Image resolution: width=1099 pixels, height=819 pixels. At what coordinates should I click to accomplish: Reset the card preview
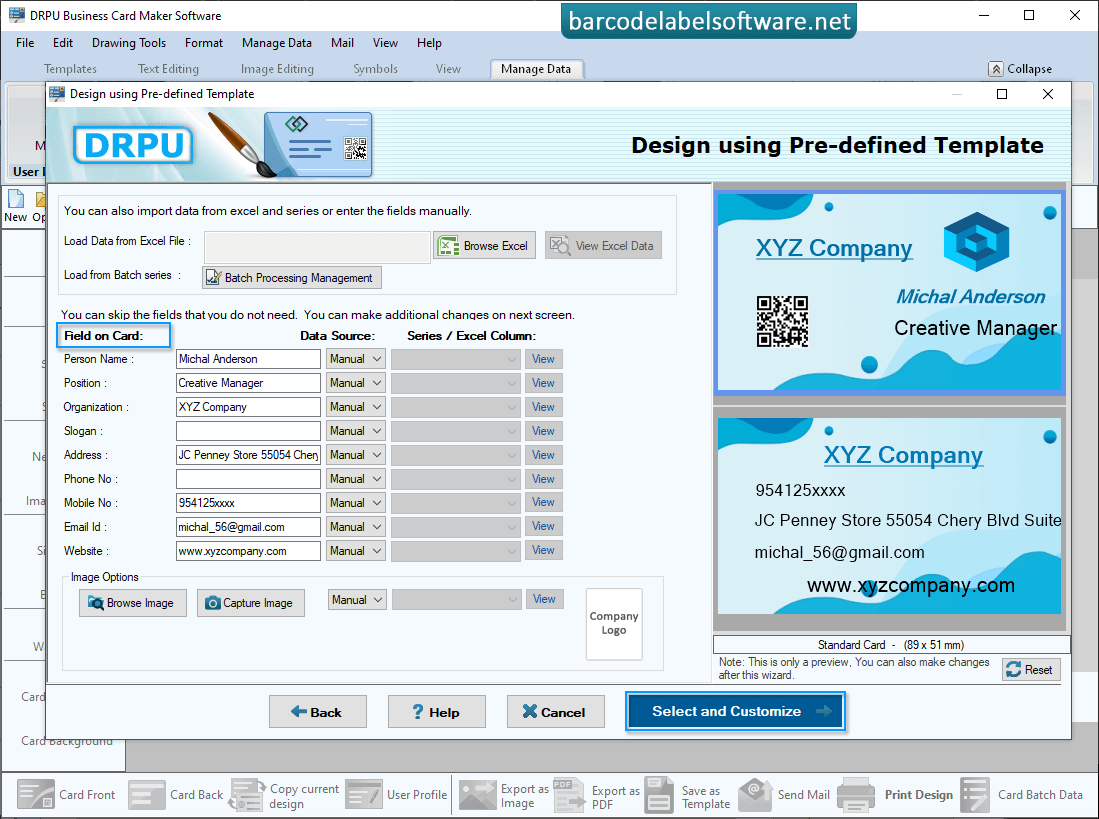tap(1031, 670)
